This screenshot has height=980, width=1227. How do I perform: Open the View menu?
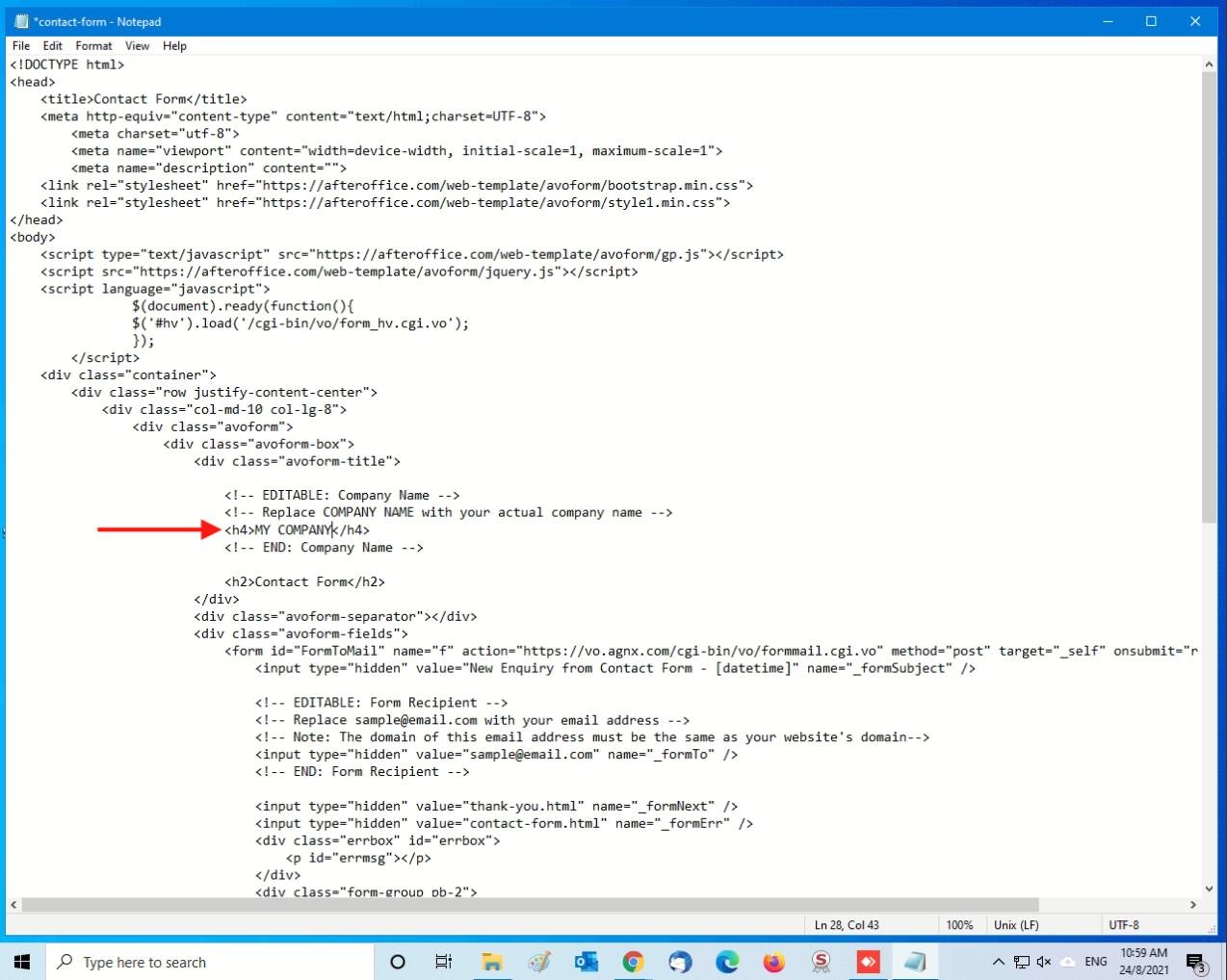[x=137, y=45]
